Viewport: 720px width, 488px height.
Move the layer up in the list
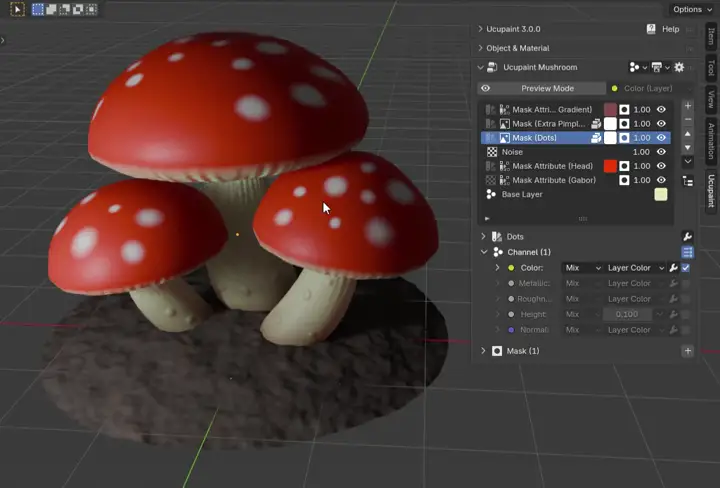pyautogui.click(x=688, y=134)
